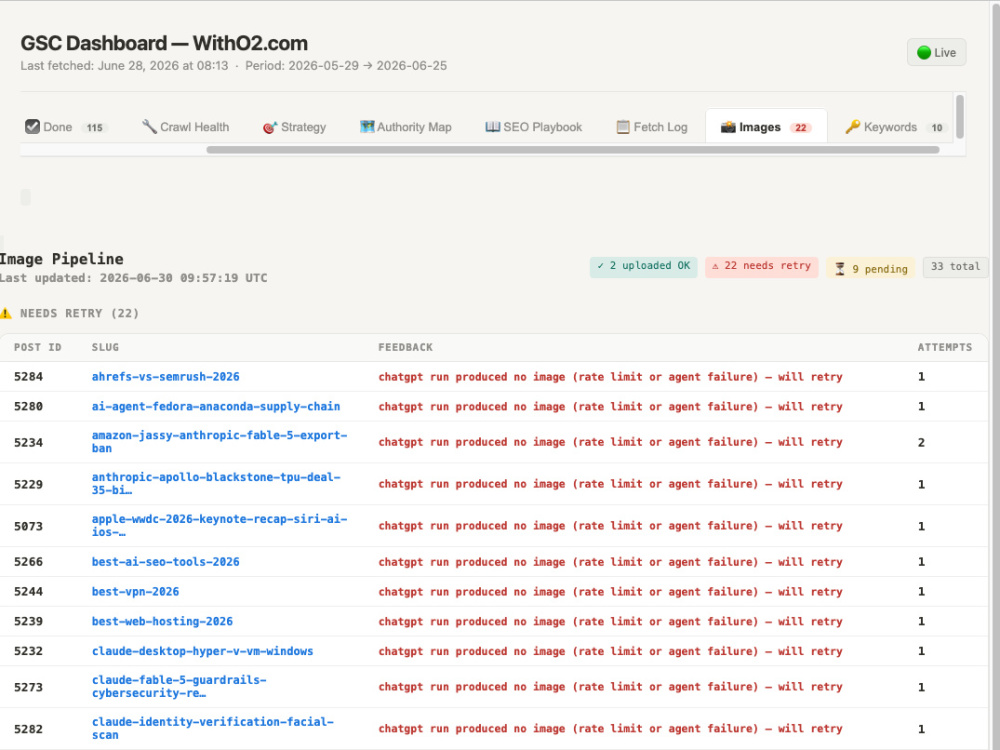Click the Authority Map map icon
Viewport: 1000px width, 750px height.
point(367,126)
